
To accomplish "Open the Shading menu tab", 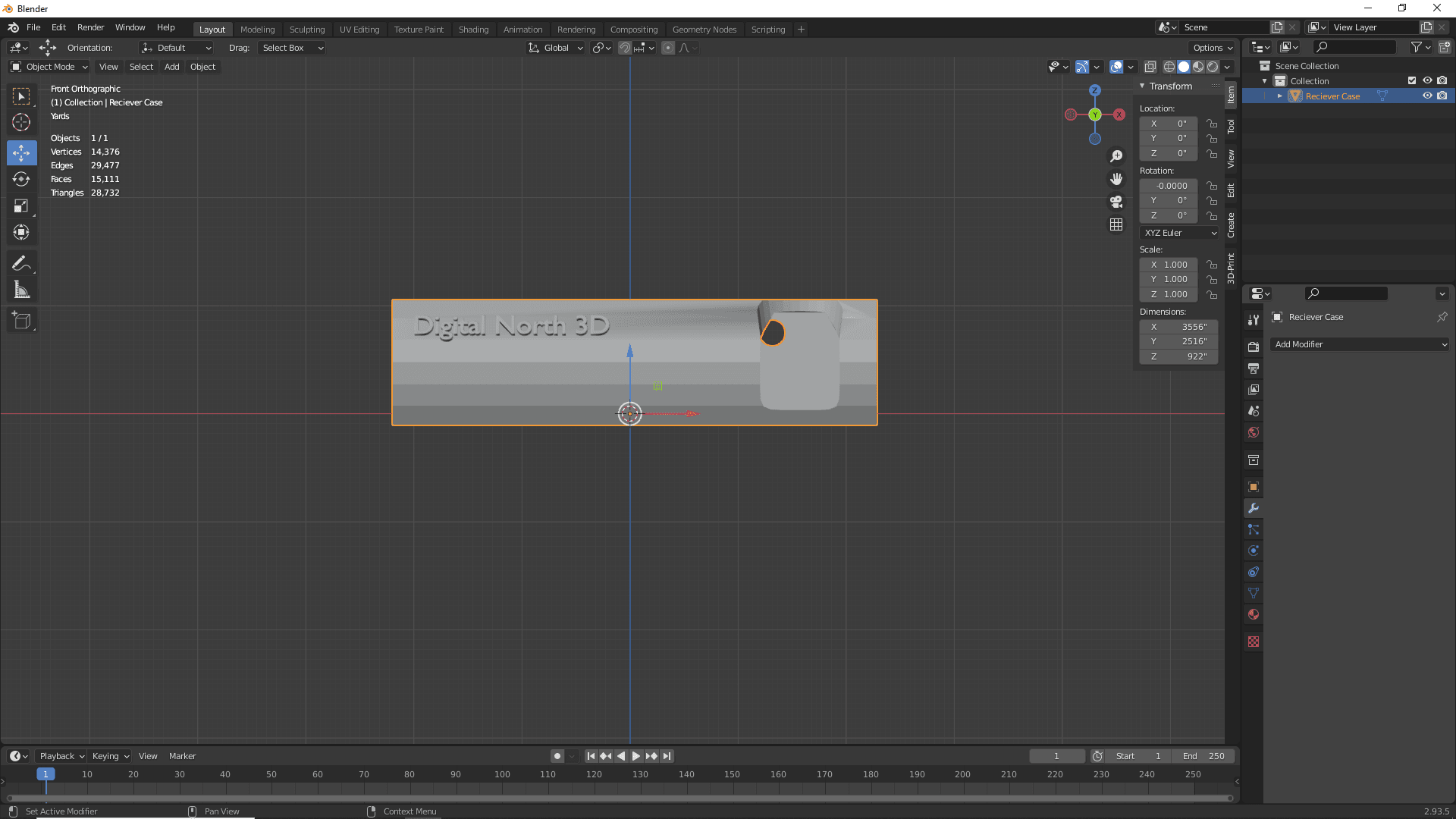I will pyautogui.click(x=472, y=28).
